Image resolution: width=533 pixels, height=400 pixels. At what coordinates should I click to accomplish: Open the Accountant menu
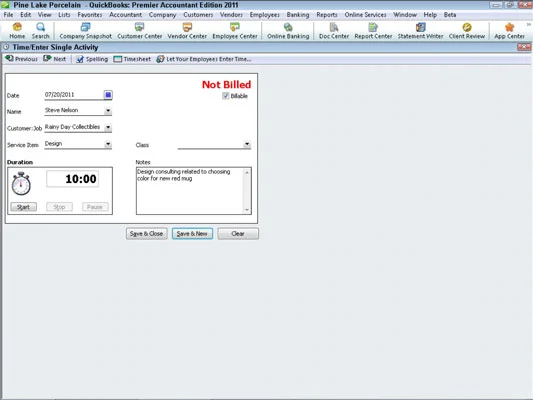(125, 15)
